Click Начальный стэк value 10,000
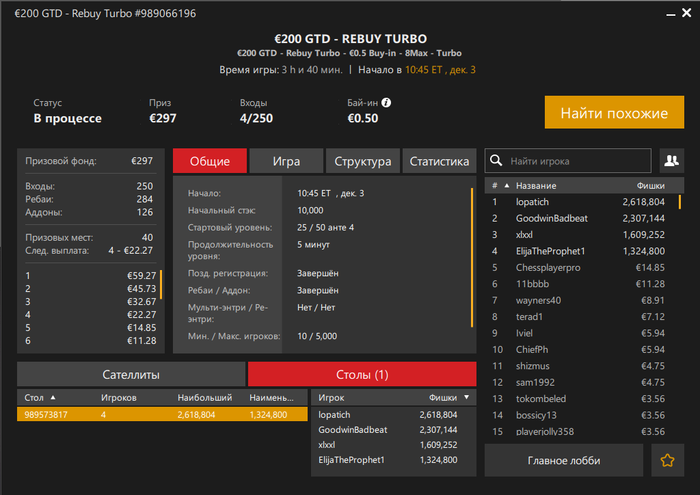 (x=310, y=210)
